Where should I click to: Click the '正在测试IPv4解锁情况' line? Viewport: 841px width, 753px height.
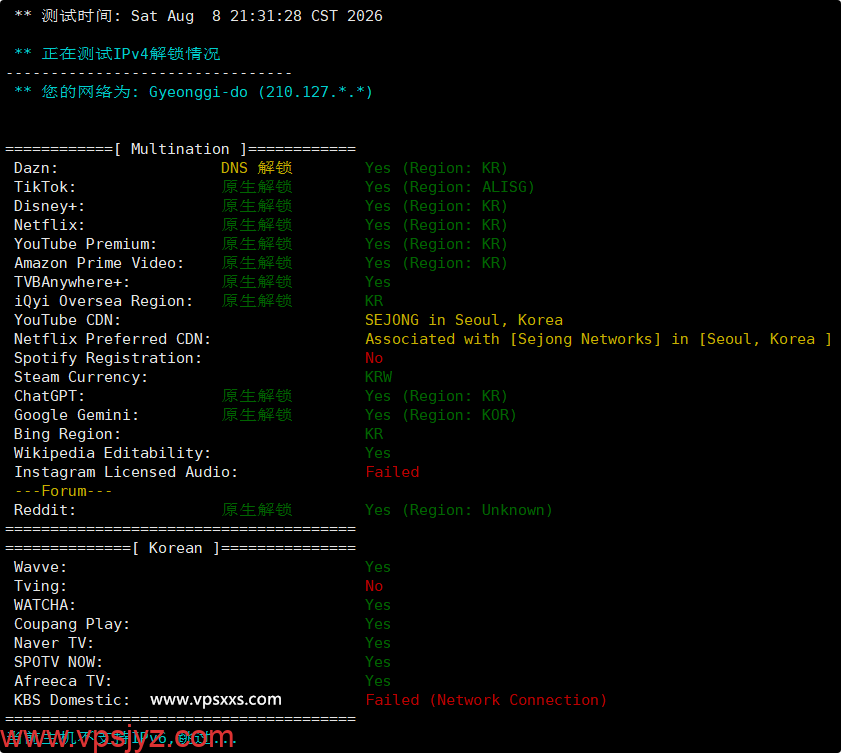click(x=131, y=54)
